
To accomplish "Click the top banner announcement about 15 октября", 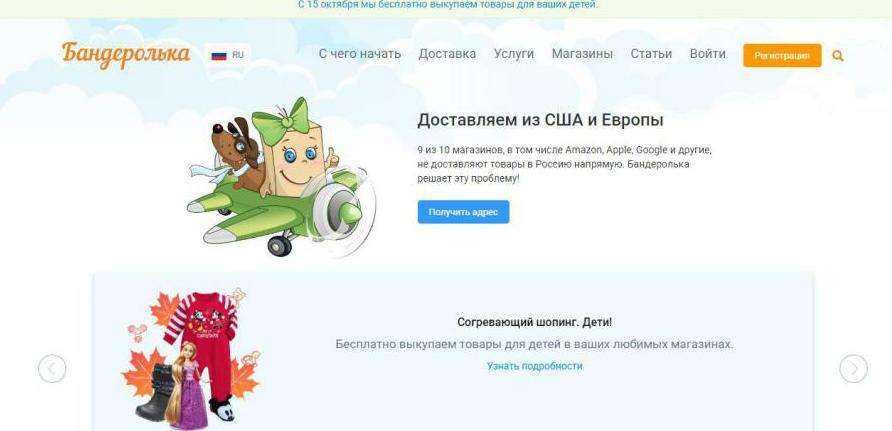I will tap(447, 5).
